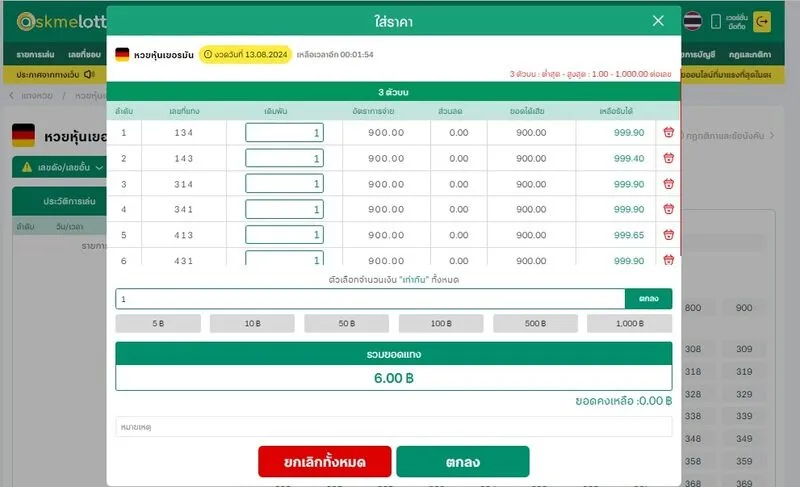Screen dimensions: 800x487
Task: Click the warning icon on เลขอั้น button
Action: pos(27,167)
